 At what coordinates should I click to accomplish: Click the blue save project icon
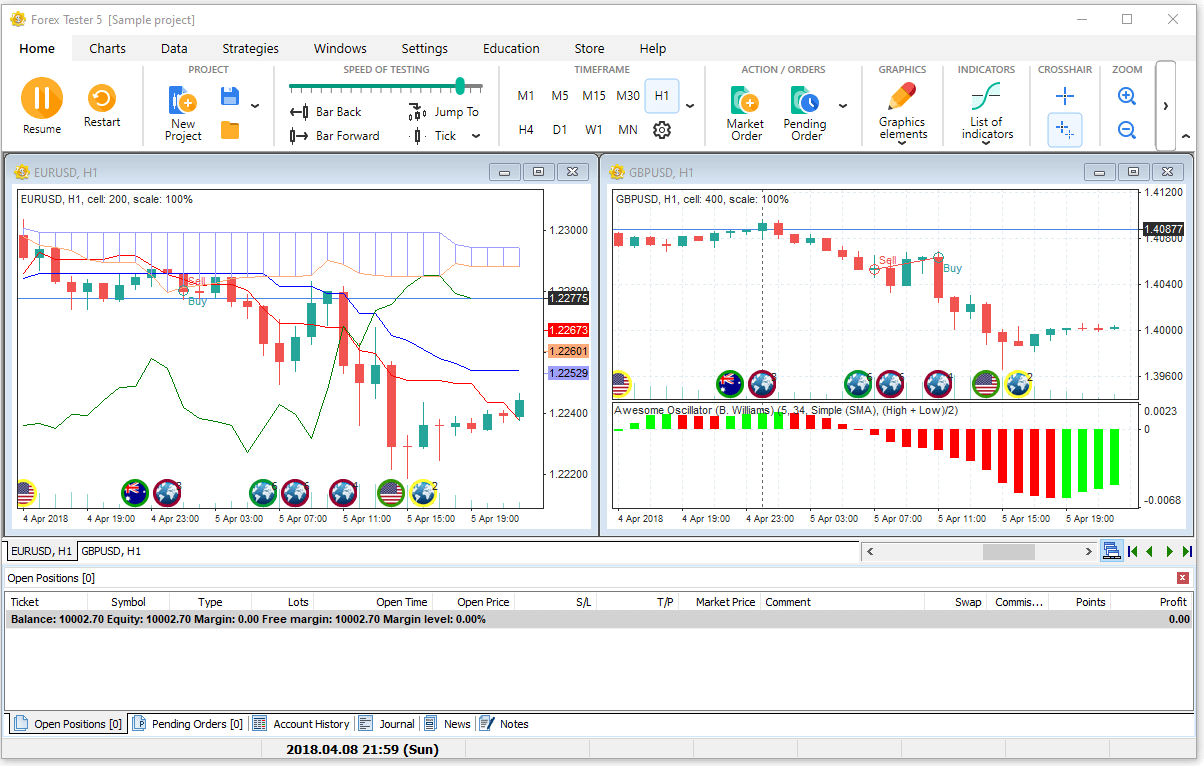[x=230, y=96]
